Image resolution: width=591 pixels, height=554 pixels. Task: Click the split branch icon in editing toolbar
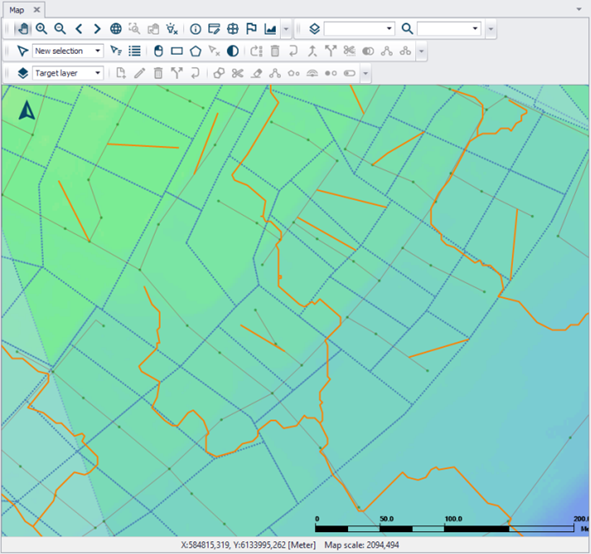pyautogui.click(x=177, y=73)
